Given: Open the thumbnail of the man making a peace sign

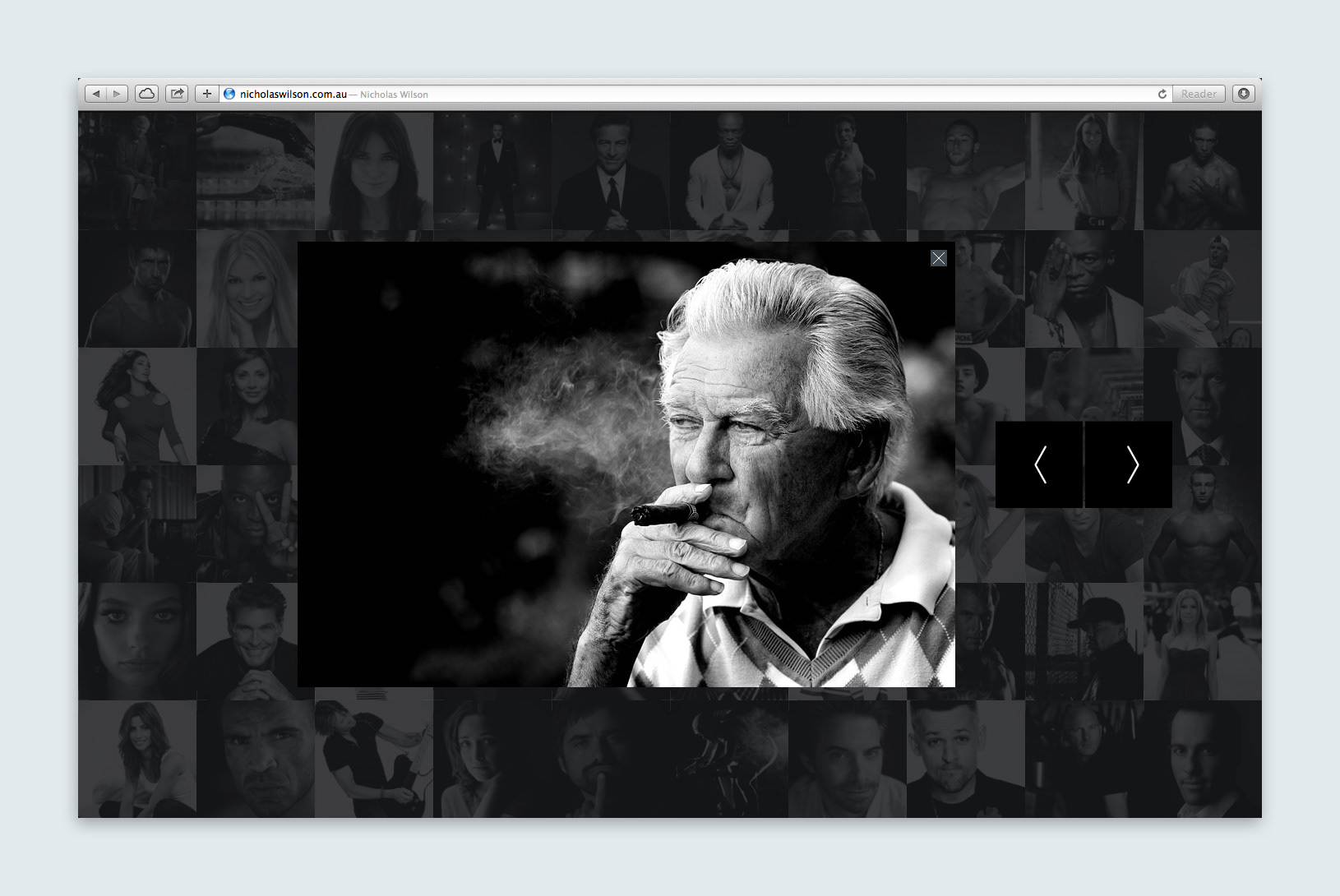Looking at the screenshot, I should click(x=247, y=524).
